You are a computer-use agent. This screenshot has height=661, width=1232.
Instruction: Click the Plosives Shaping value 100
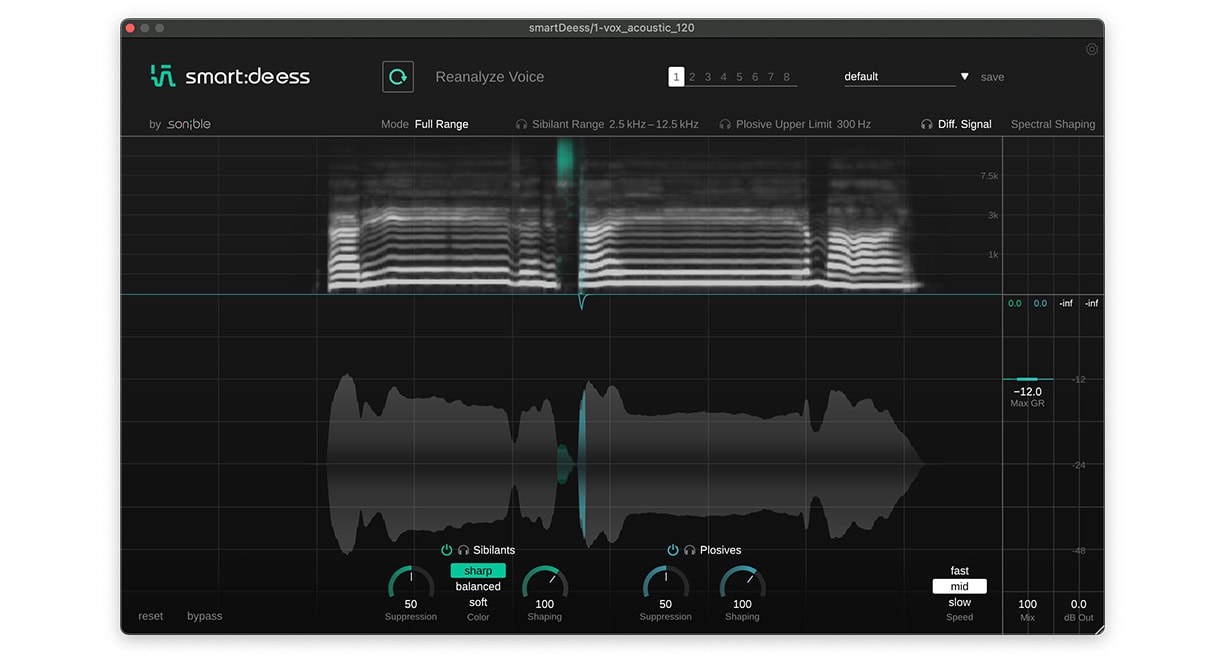pyautogui.click(x=742, y=604)
